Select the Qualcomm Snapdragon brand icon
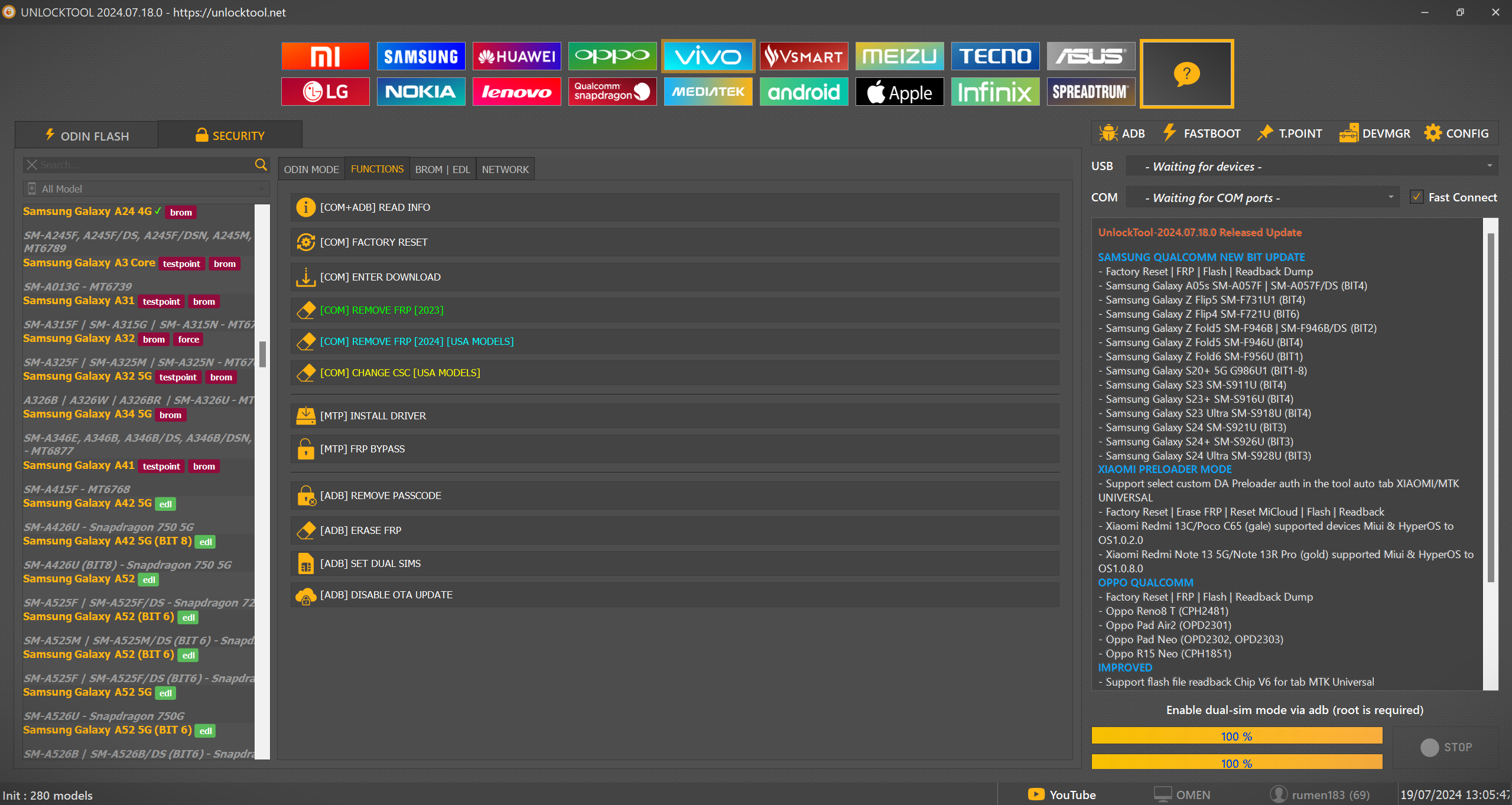1512x805 pixels. (x=612, y=92)
